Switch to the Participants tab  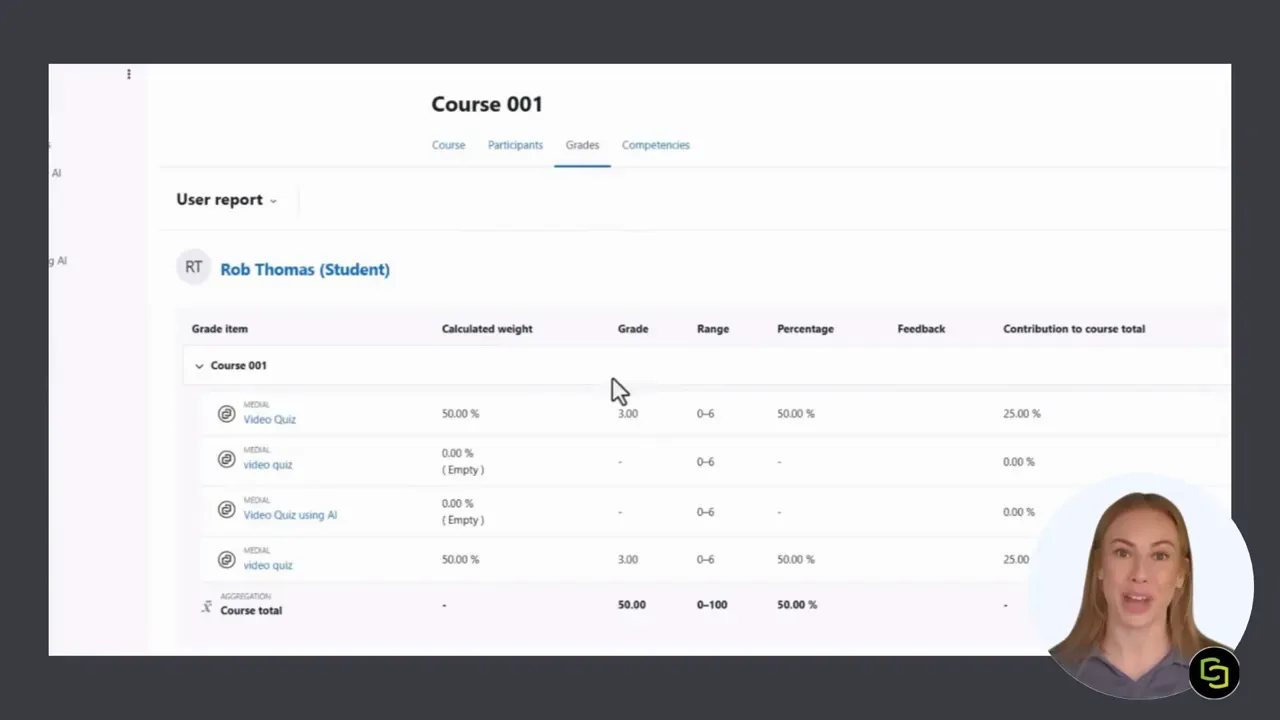tap(515, 145)
